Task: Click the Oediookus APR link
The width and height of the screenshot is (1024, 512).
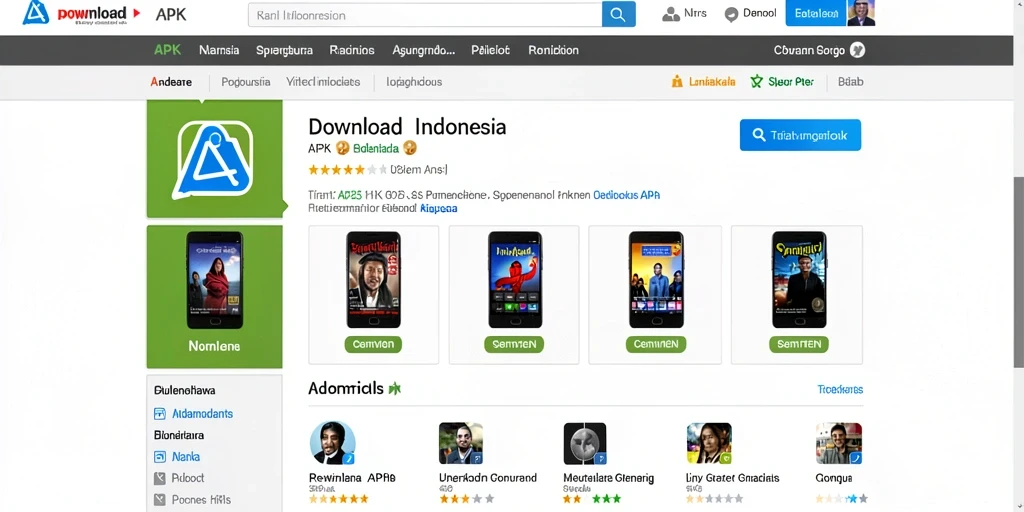Action: 627,195
